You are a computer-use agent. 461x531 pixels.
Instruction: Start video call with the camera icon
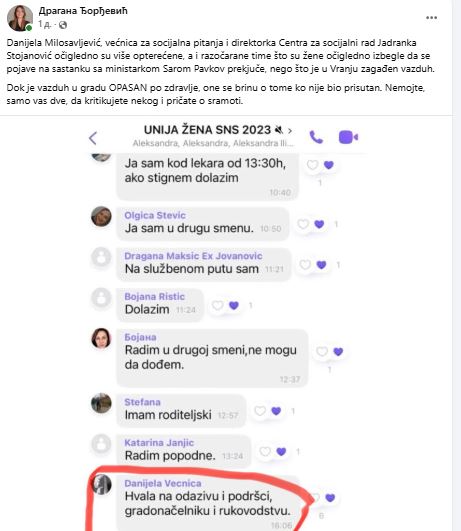[348, 137]
